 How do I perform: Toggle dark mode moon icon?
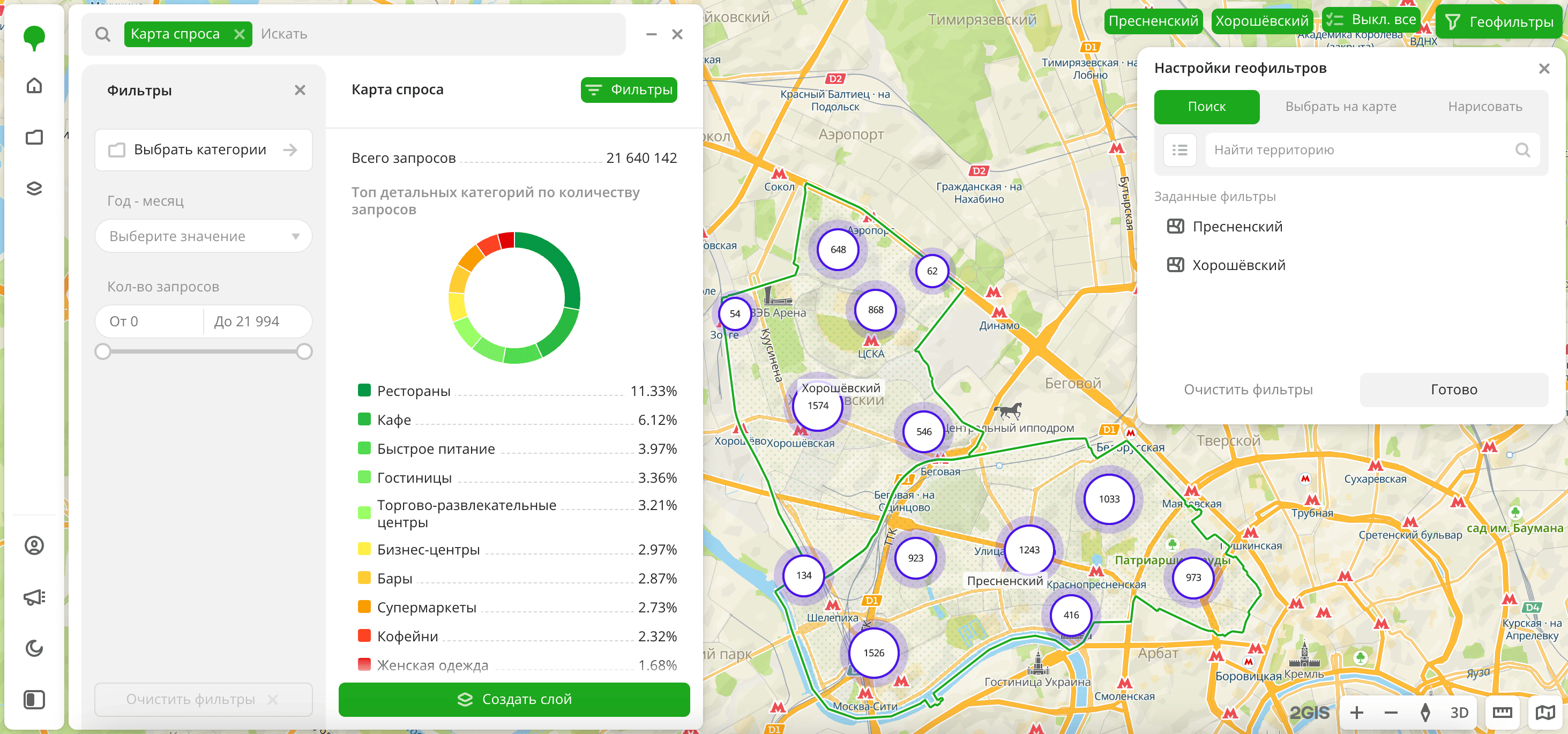(x=34, y=648)
